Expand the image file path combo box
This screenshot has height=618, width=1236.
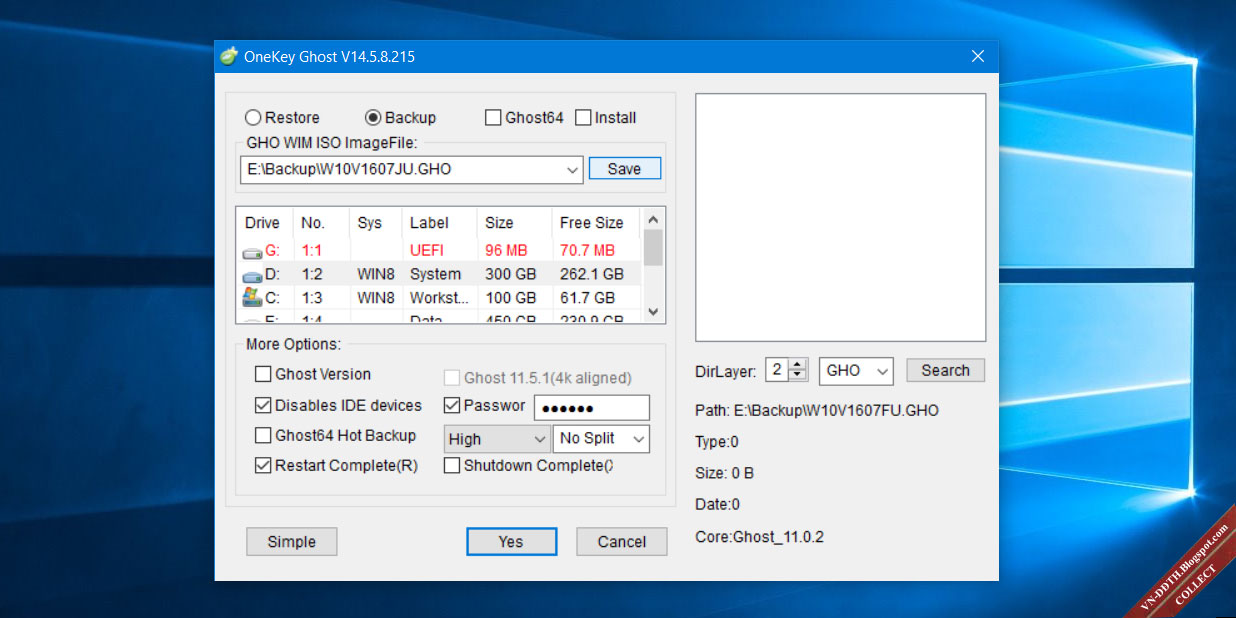pos(571,169)
